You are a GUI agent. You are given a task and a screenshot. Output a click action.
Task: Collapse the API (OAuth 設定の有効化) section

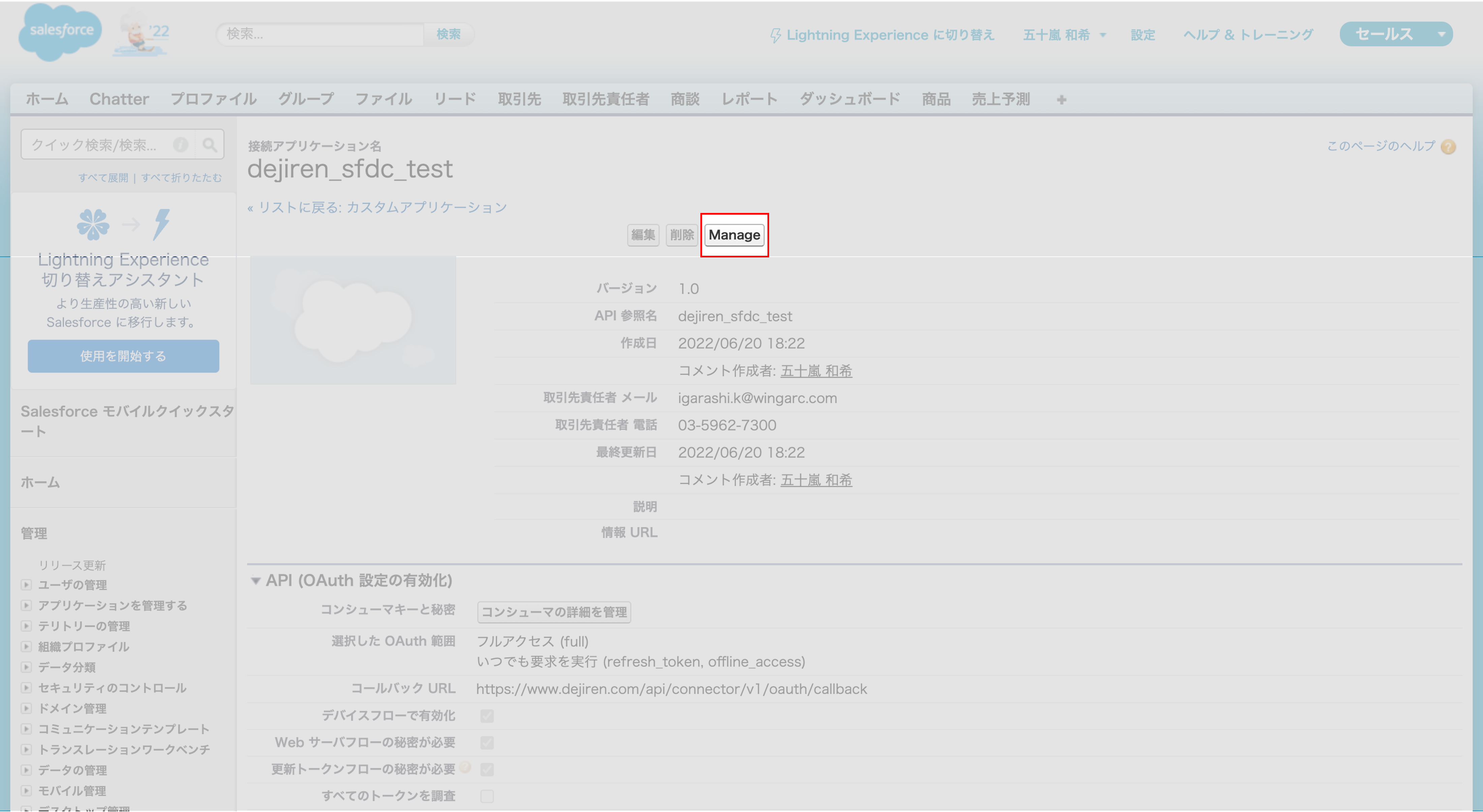pyautogui.click(x=255, y=581)
